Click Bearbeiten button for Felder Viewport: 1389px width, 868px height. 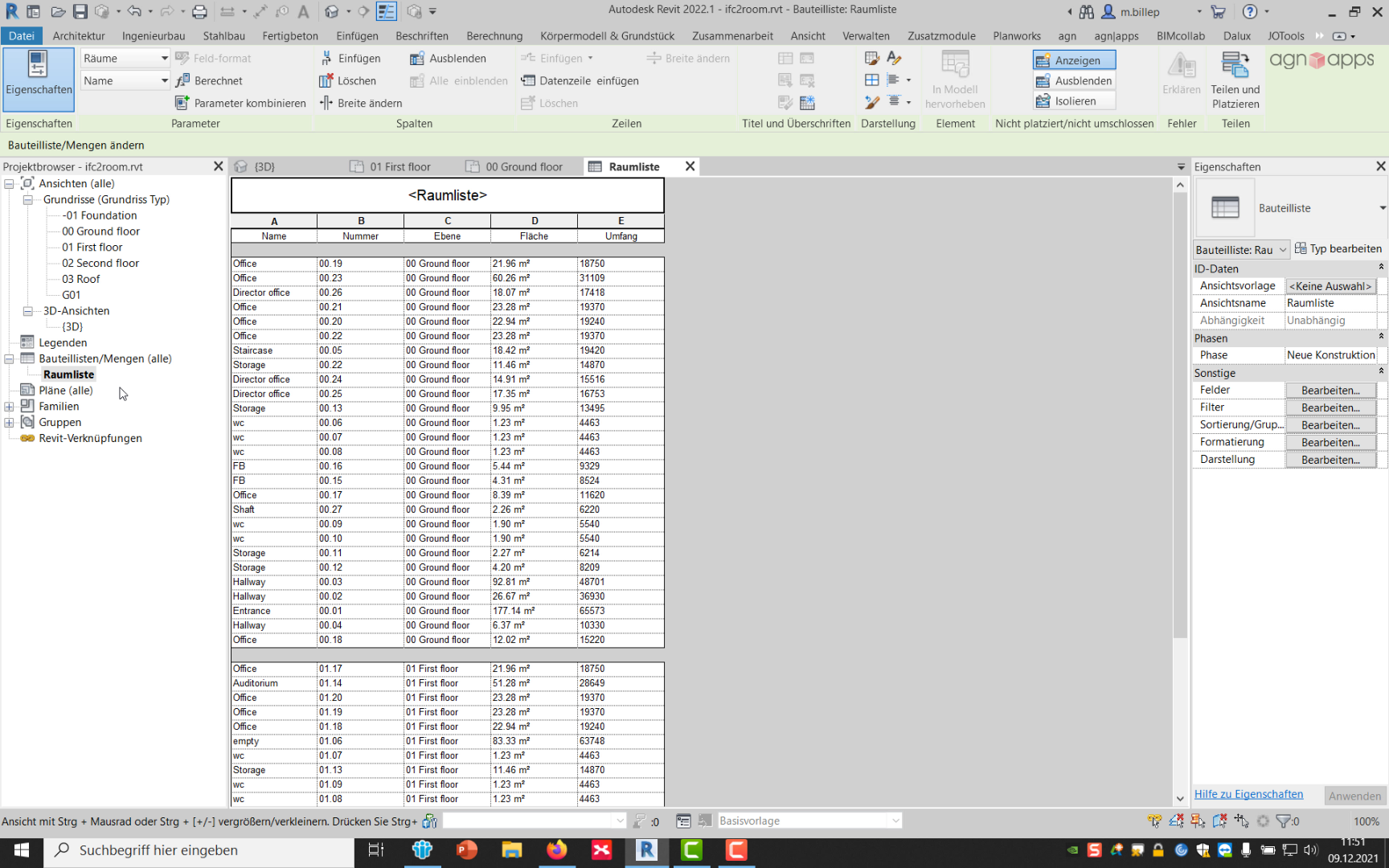click(1330, 391)
